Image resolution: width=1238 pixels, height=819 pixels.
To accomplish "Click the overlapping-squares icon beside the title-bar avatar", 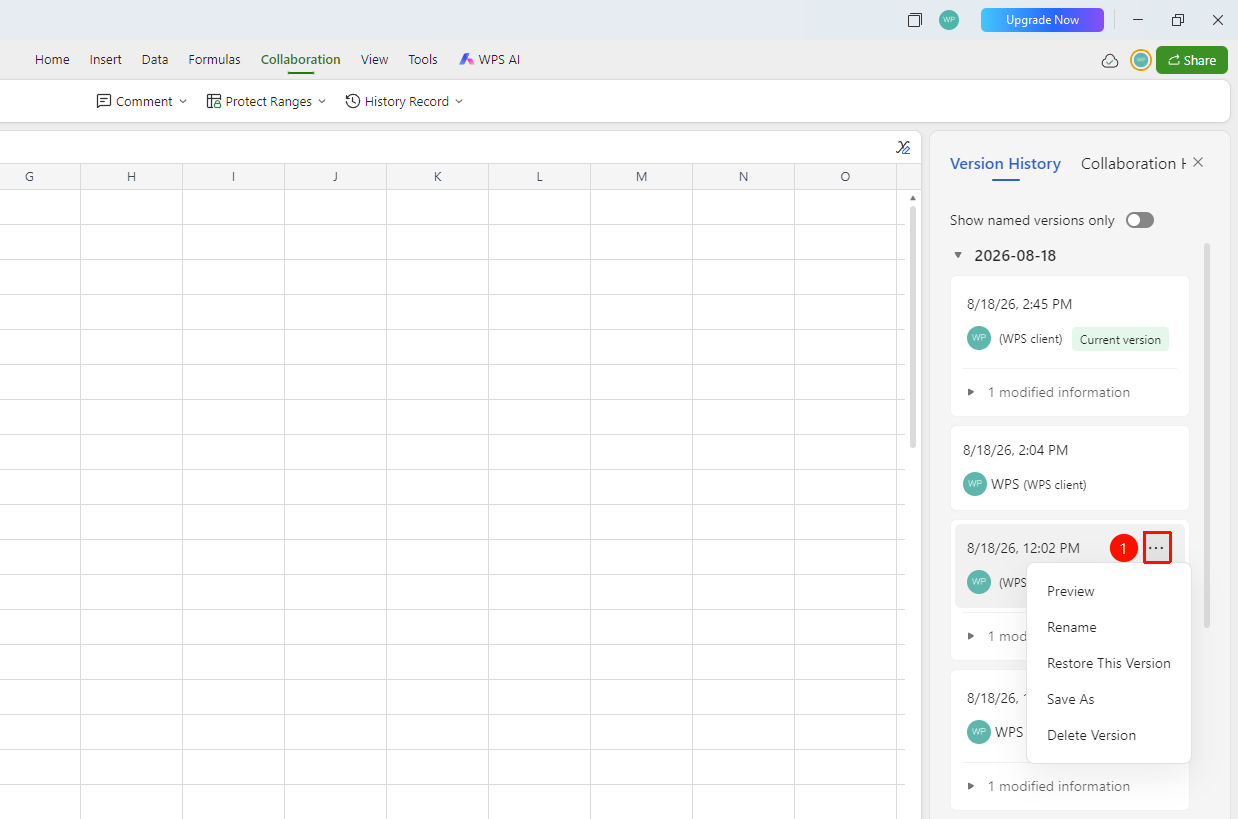I will (914, 20).
